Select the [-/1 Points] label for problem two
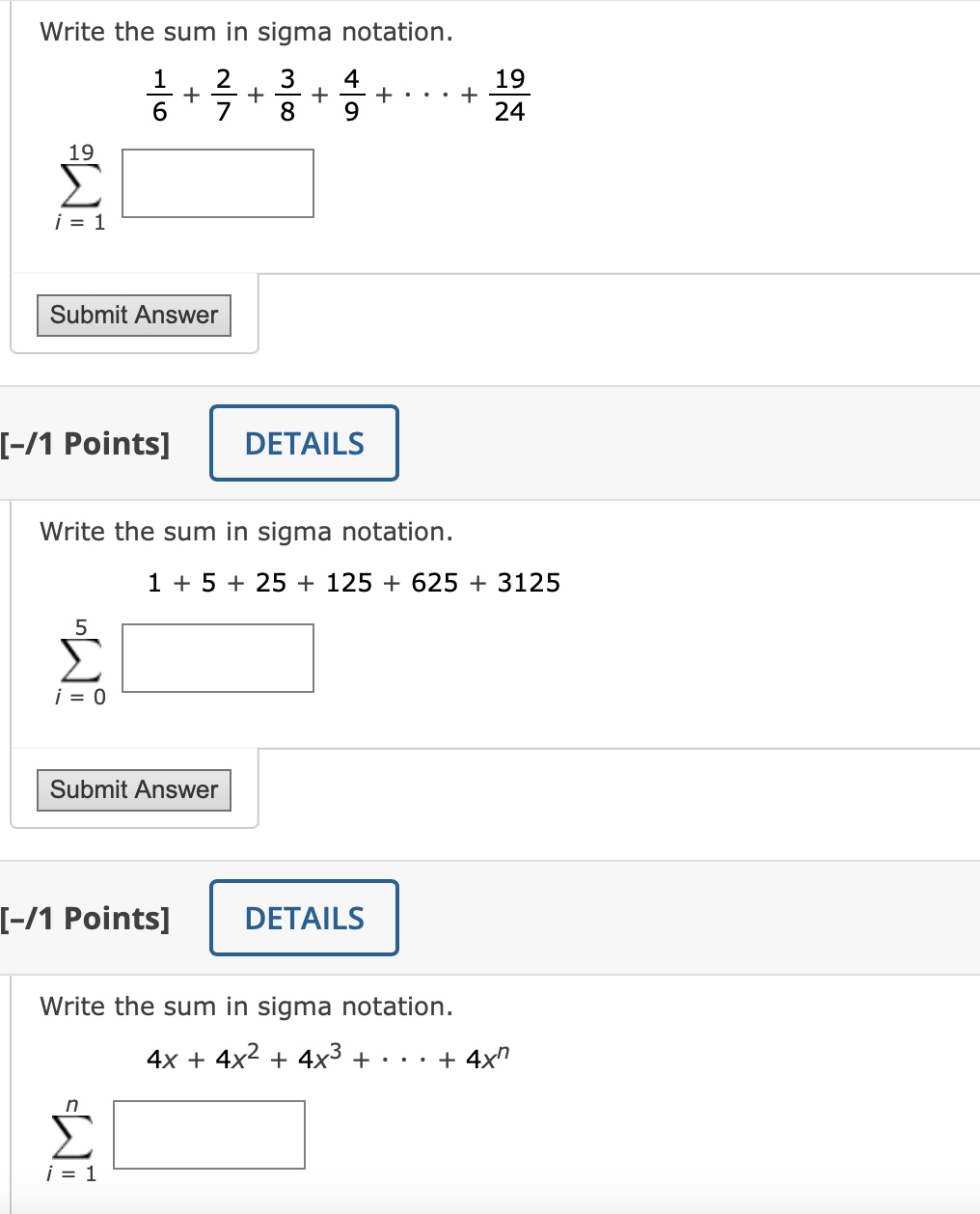This screenshot has height=1214, width=980. (85, 443)
